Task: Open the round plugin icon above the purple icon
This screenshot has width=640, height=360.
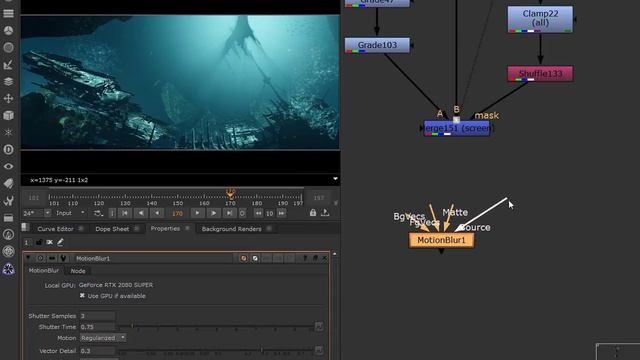Action: [8, 251]
